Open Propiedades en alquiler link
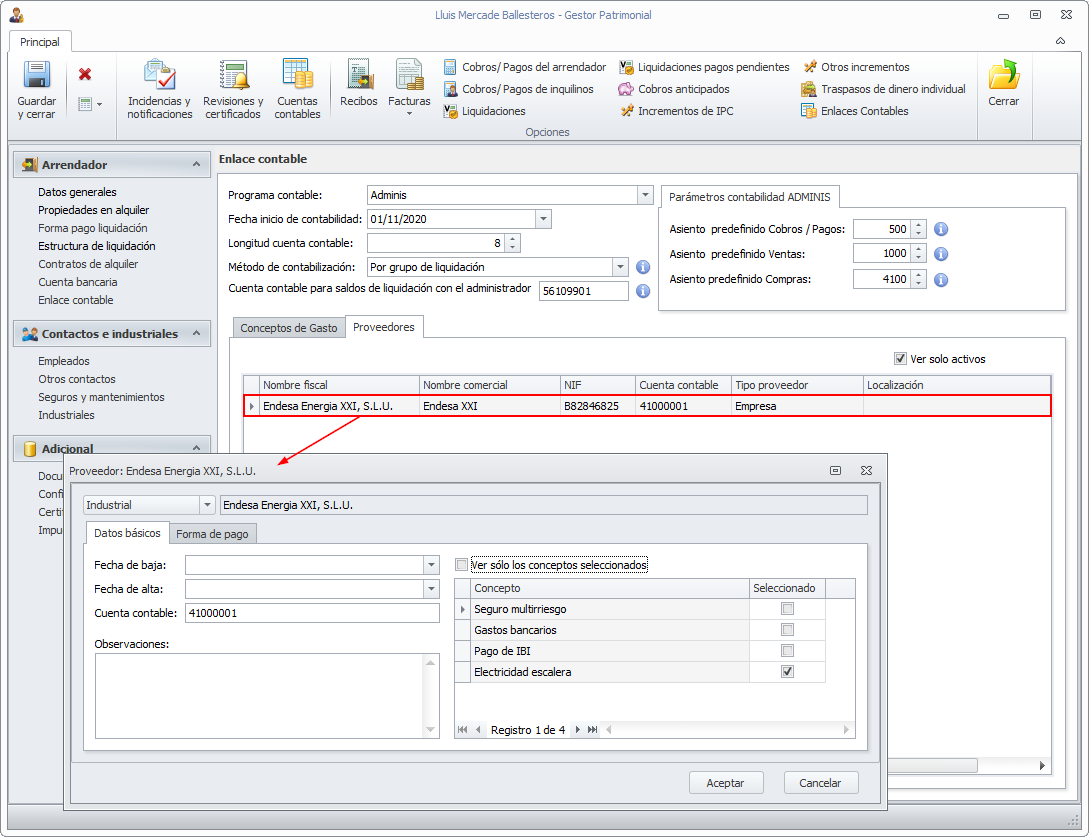 (x=94, y=210)
